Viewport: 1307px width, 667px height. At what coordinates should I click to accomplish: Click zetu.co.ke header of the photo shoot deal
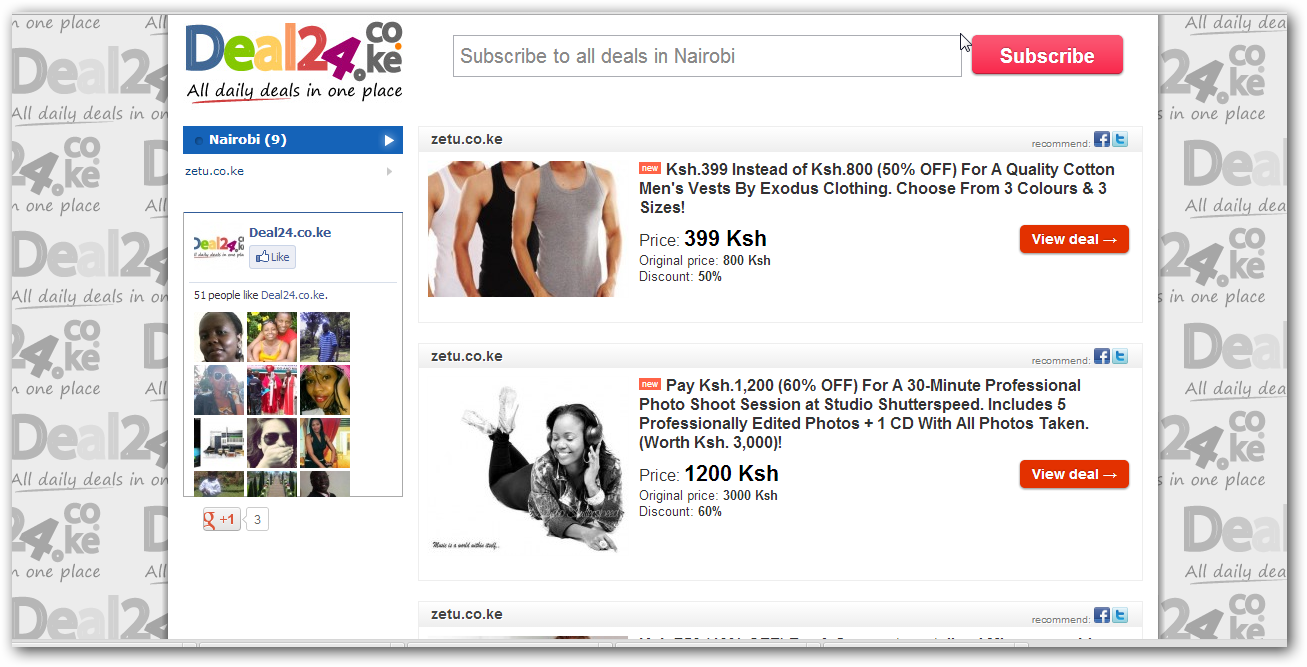tap(467, 356)
